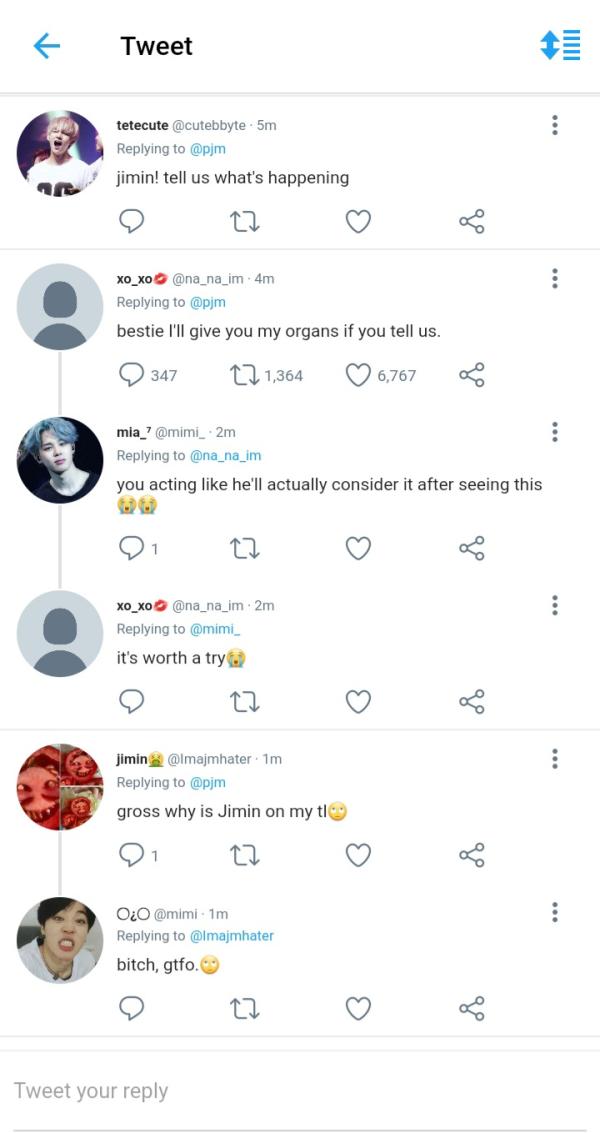Open the @na_na_im mention in mia_'s reply
The height and width of the screenshot is (1133, 600).
225,456
